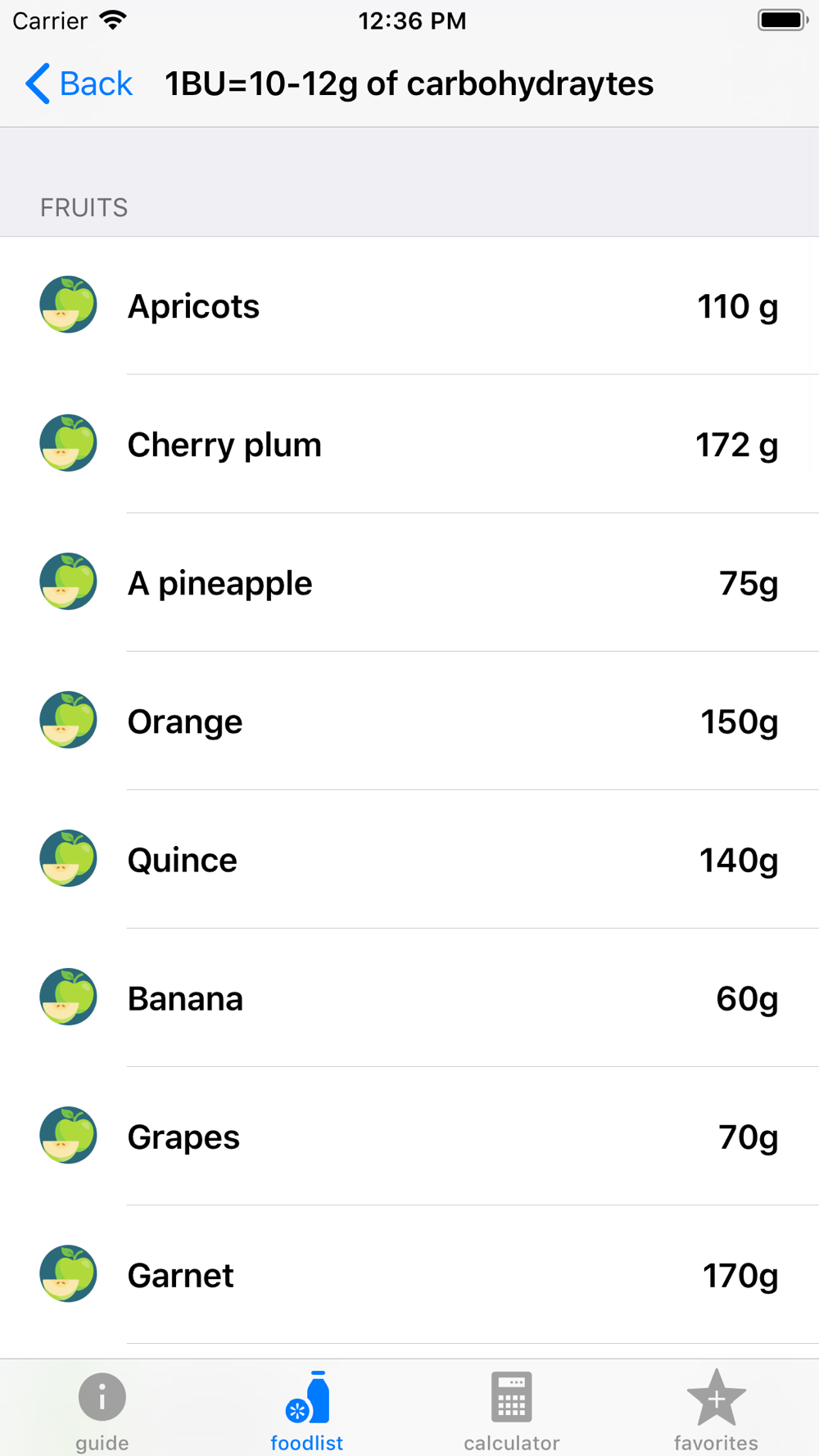Open the calculator tab icon
Screen dimensions: 819x1456
point(511,1397)
